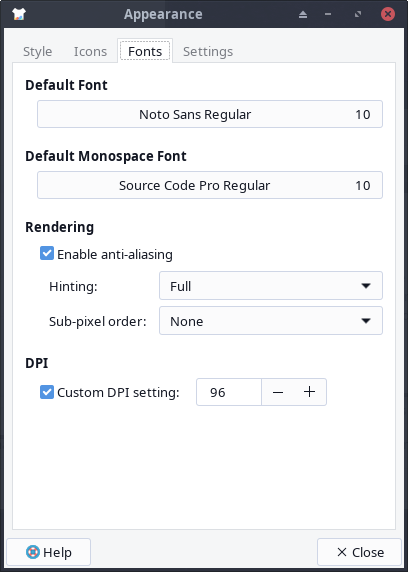
Task: Roll up window using the shade arrow icon
Action: (303, 15)
